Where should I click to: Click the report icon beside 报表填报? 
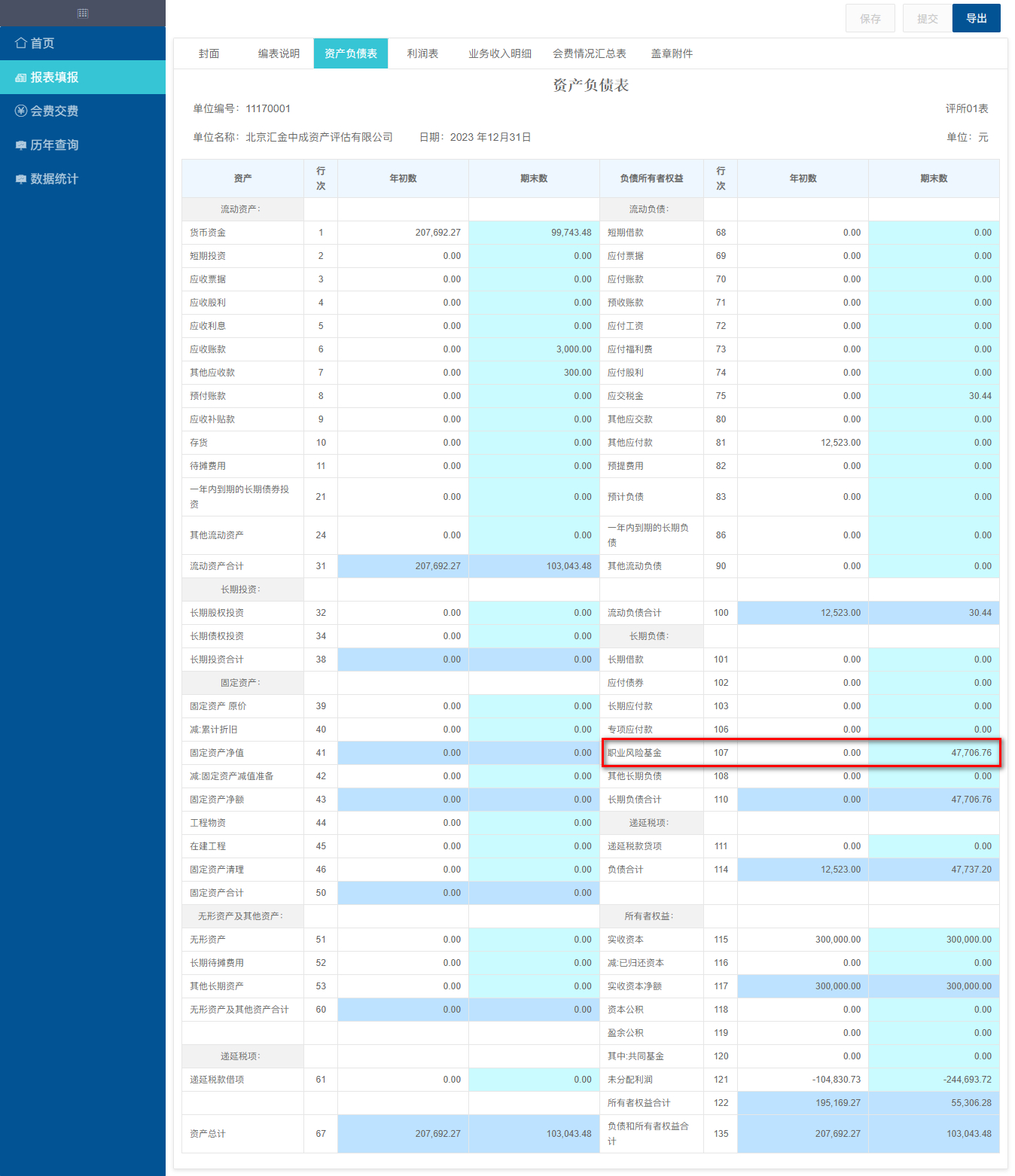21,78
